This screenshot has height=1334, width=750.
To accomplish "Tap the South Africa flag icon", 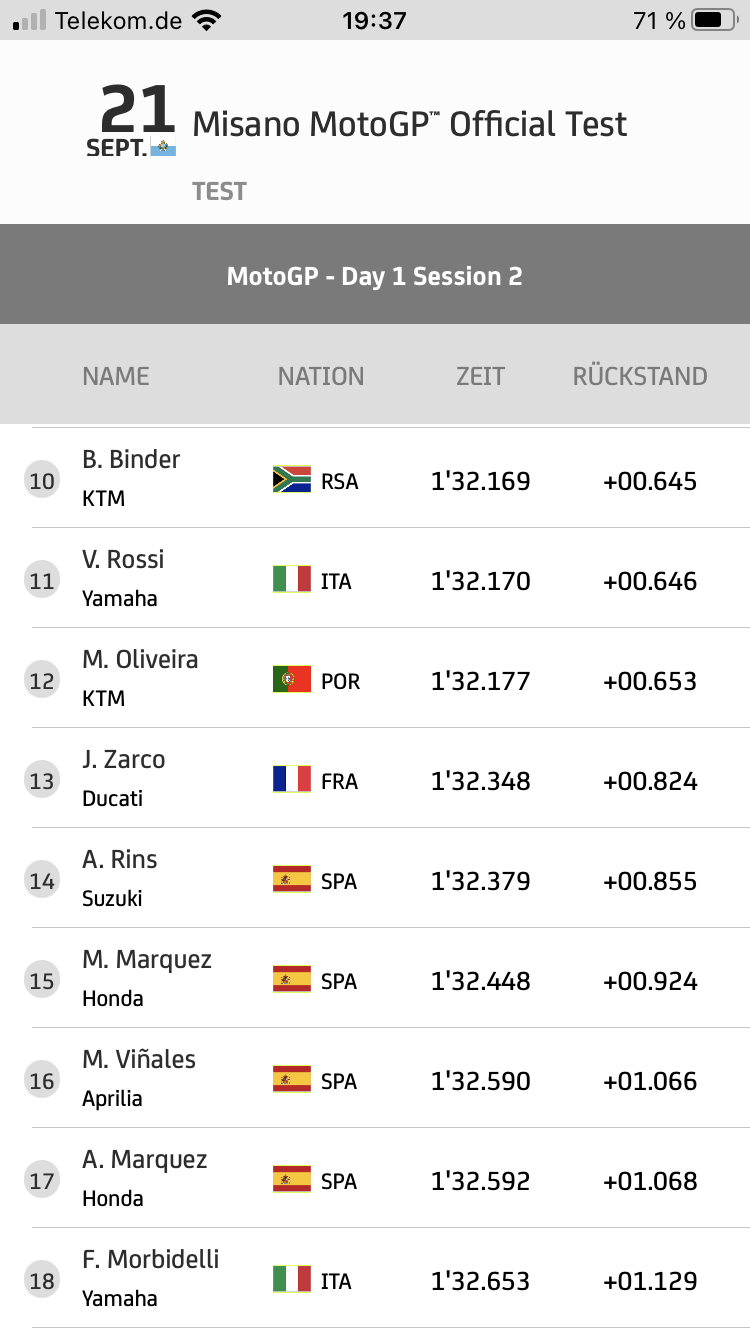I will point(292,480).
